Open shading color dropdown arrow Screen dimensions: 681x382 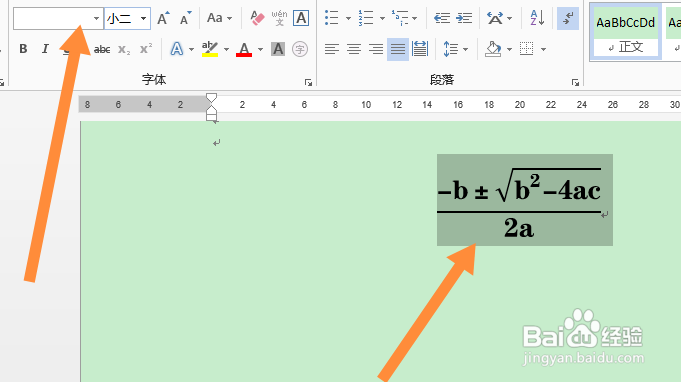[509, 49]
